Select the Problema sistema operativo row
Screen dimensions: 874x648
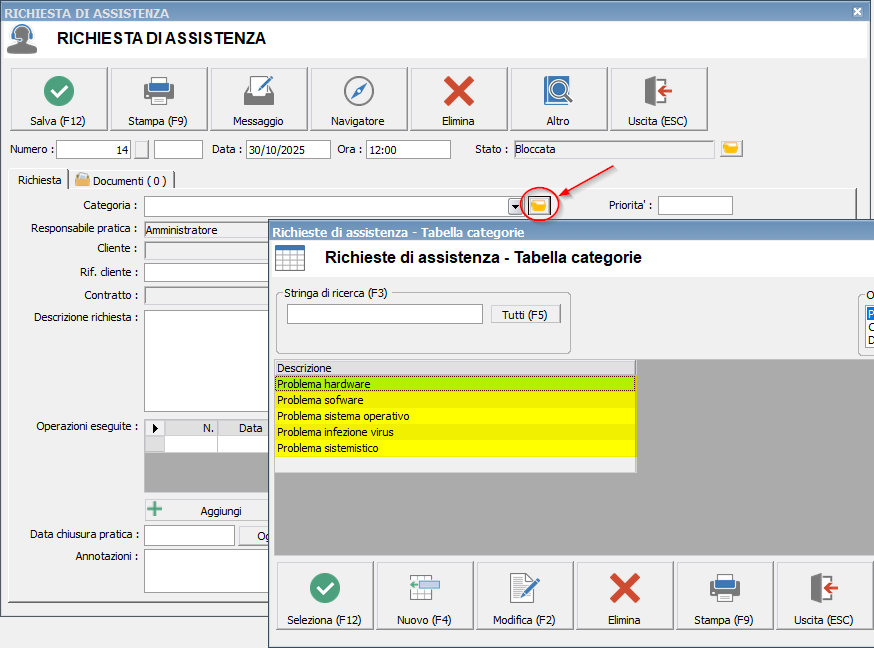point(454,416)
